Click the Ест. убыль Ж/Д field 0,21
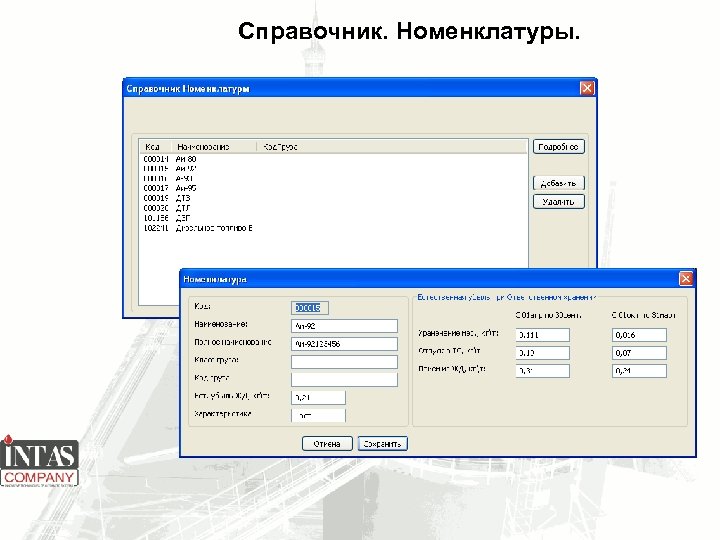This screenshot has width=720, height=540. coord(318,398)
